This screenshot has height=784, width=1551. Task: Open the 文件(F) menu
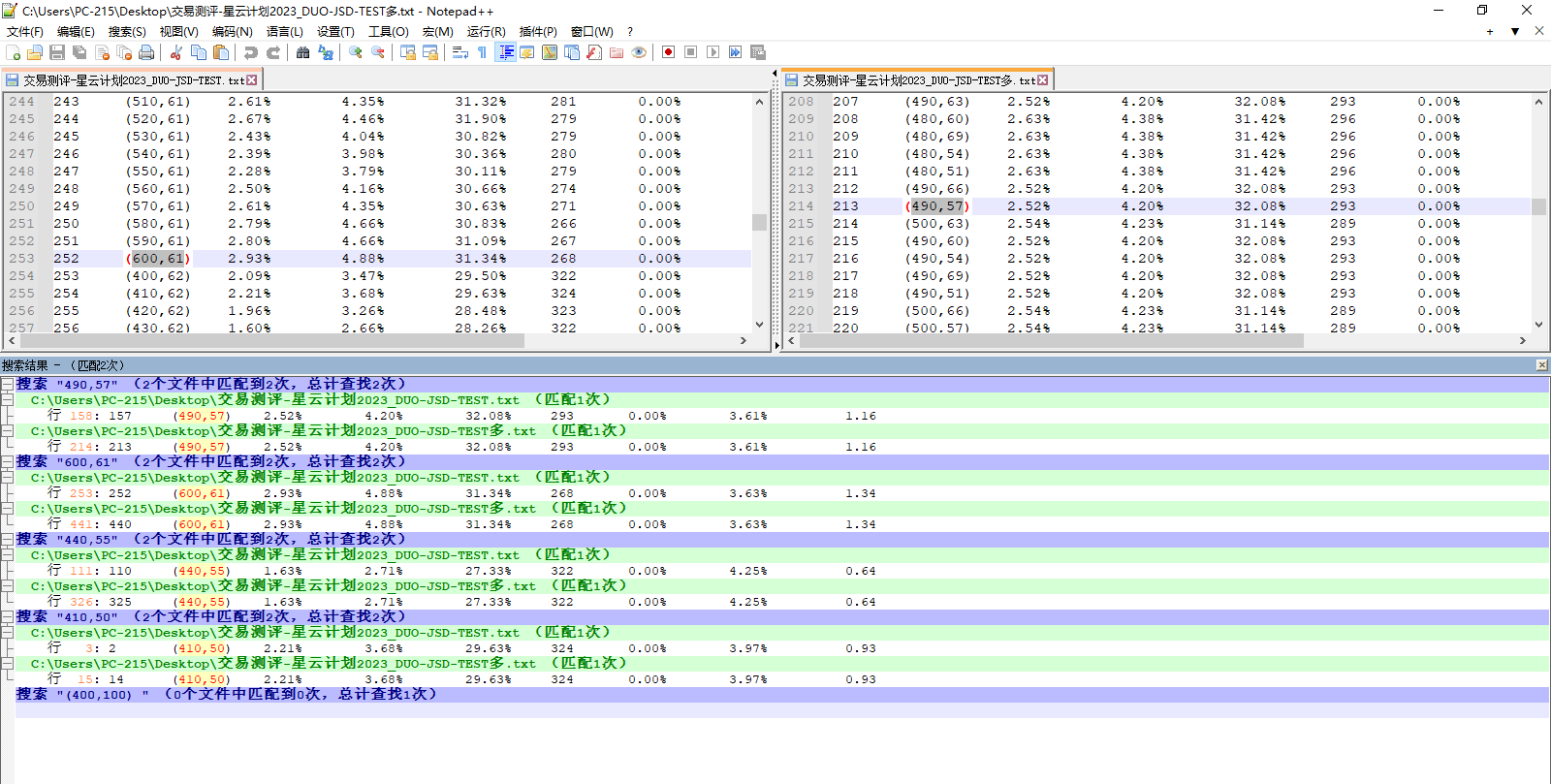(25, 32)
